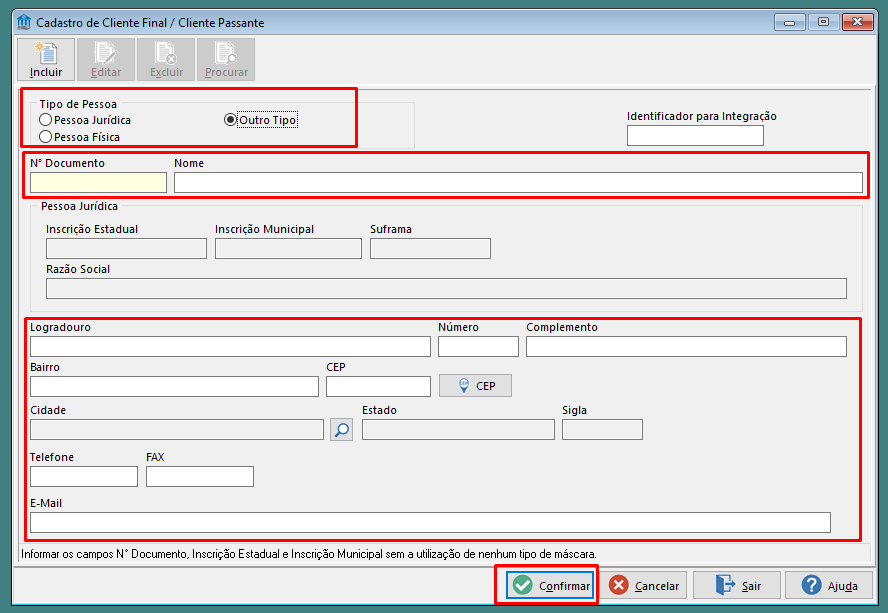Image resolution: width=888 pixels, height=613 pixels.
Task: Focus the Complemento field
Action: [686, 347]
